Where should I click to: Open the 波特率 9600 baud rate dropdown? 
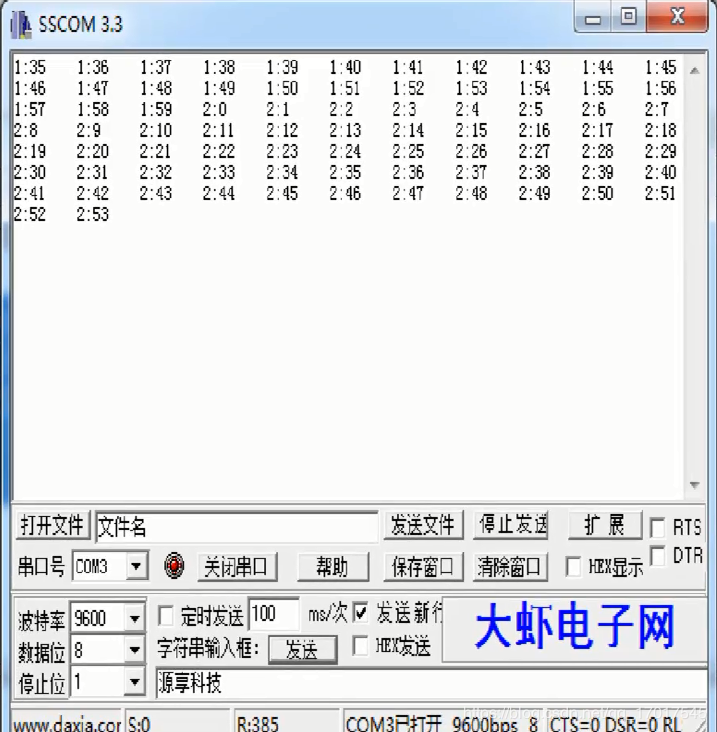coord(134,619)
